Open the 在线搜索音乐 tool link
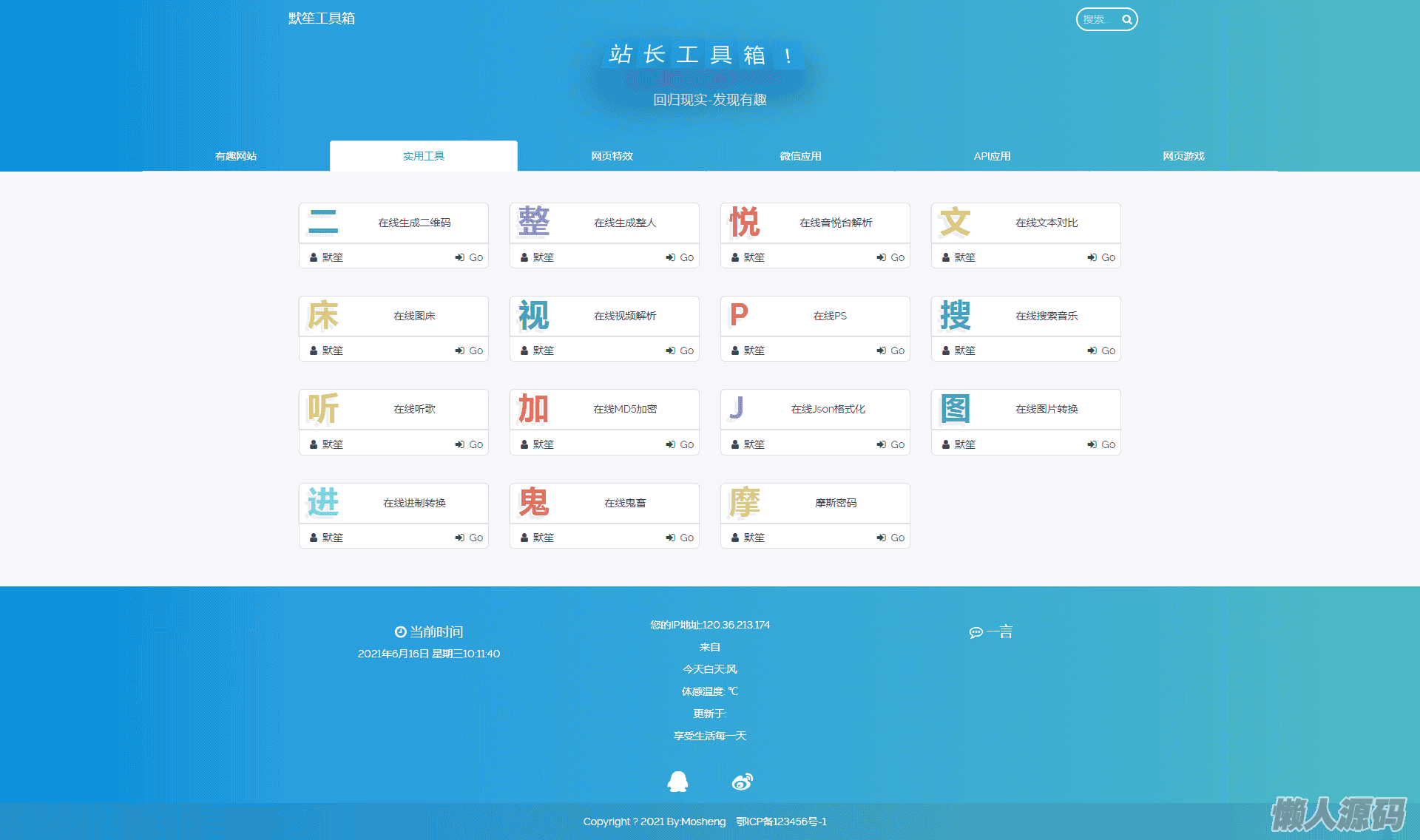 pyautogui.click(x=1047, y=316)
